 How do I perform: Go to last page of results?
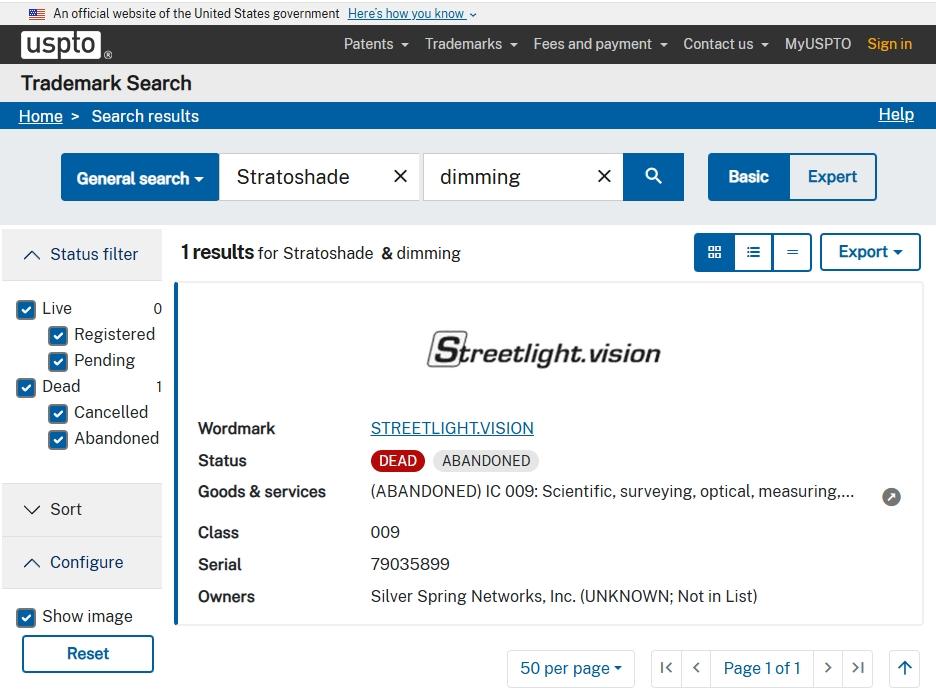[x=858, y=668]
